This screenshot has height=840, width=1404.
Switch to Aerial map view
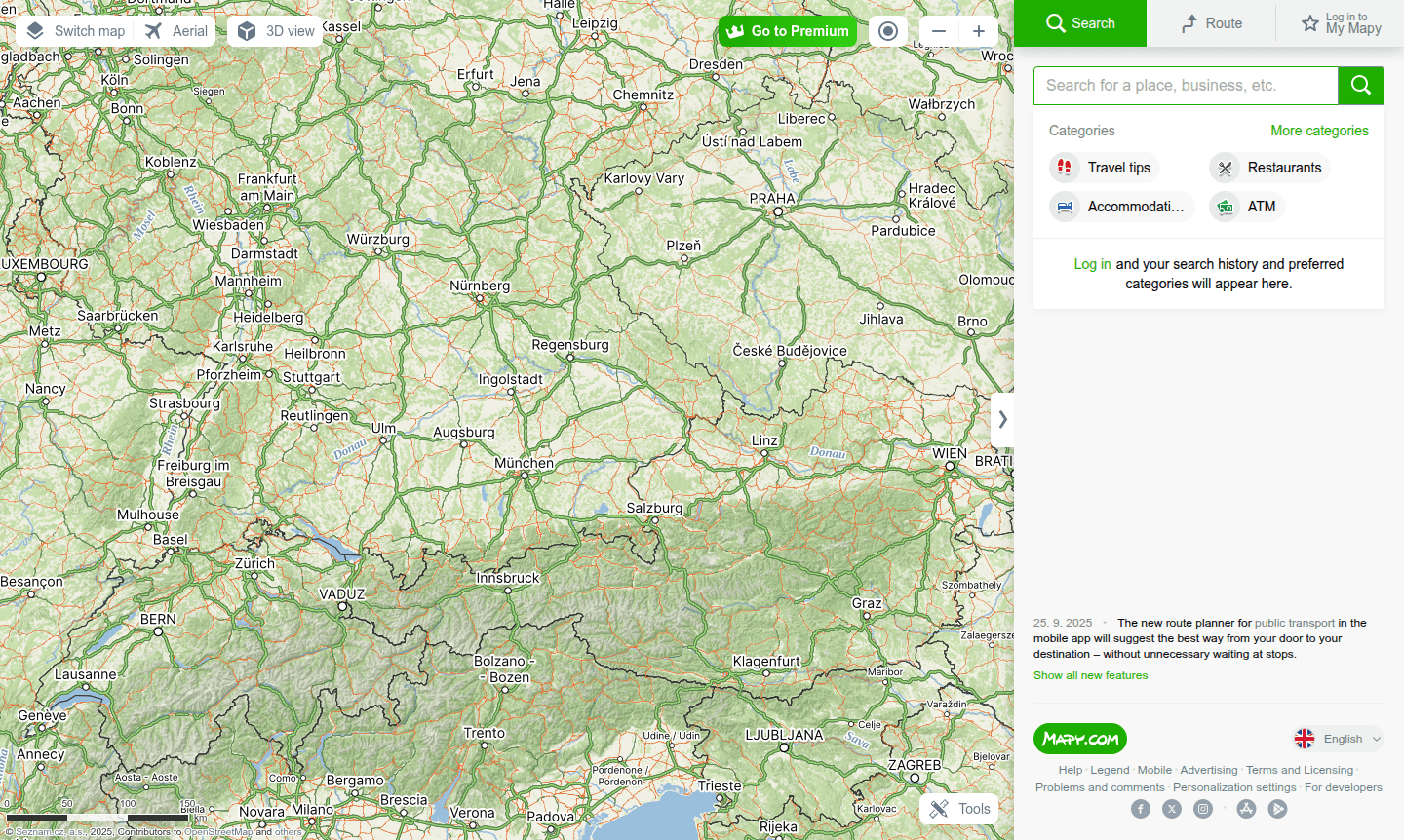coord(175,30)
